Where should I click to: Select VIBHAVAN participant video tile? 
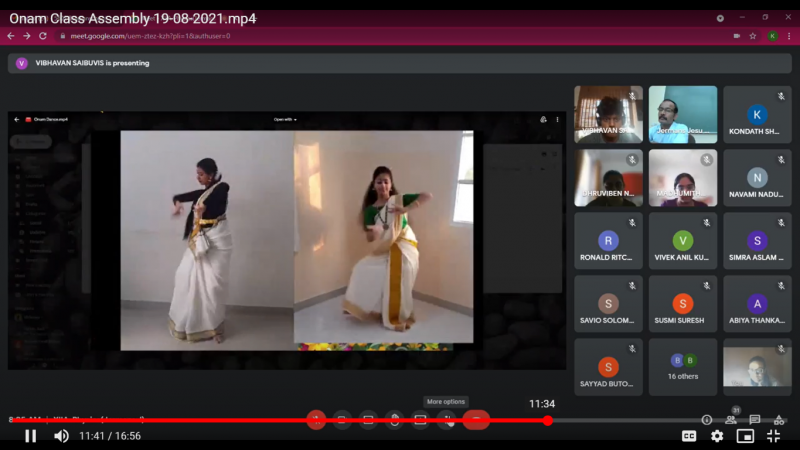608,114
